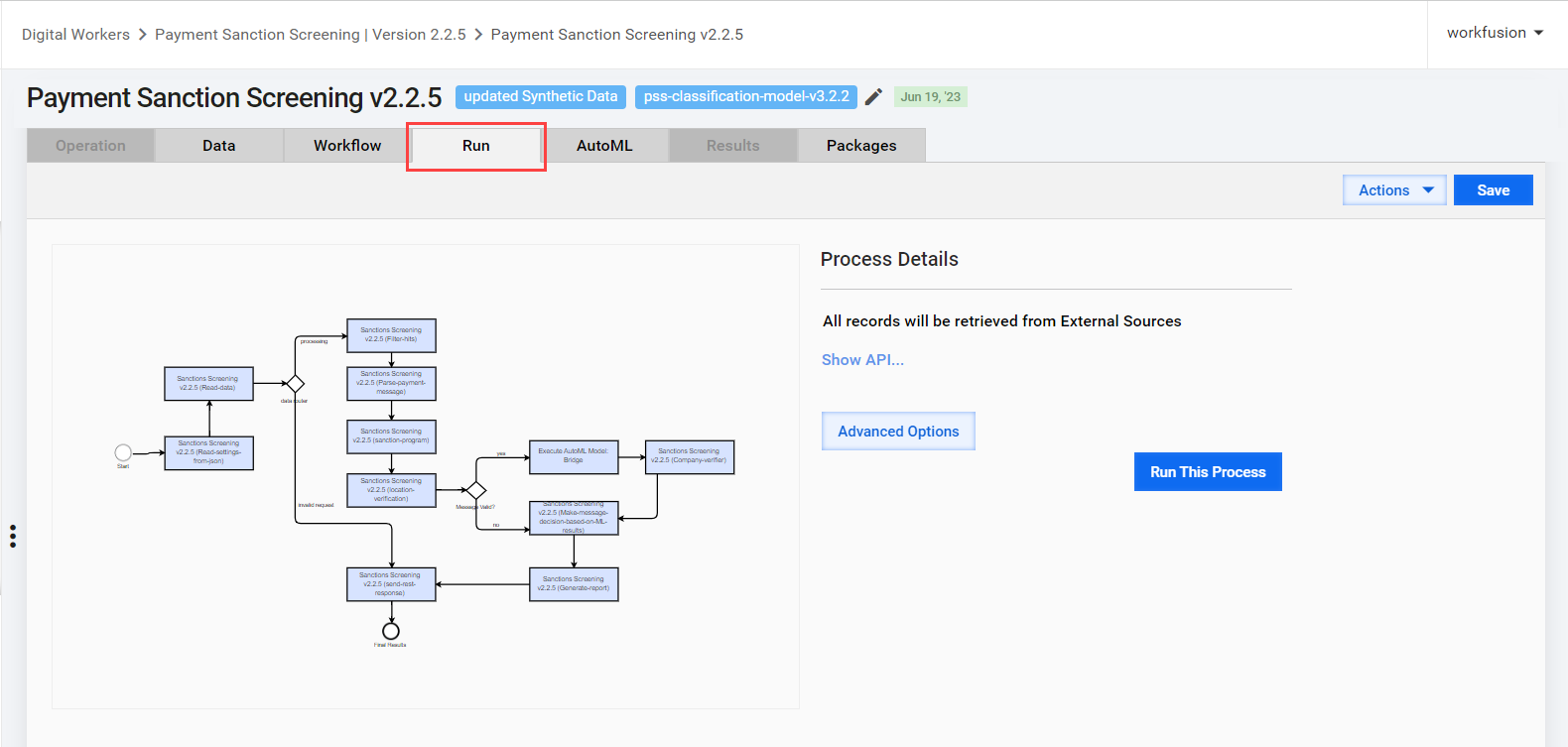Screen dimensions: 1568x747
Task: Click the last breadcrumb Payment Sanction Screening v2.2.5
Action: pyautogui.click(x=617, y=35)
